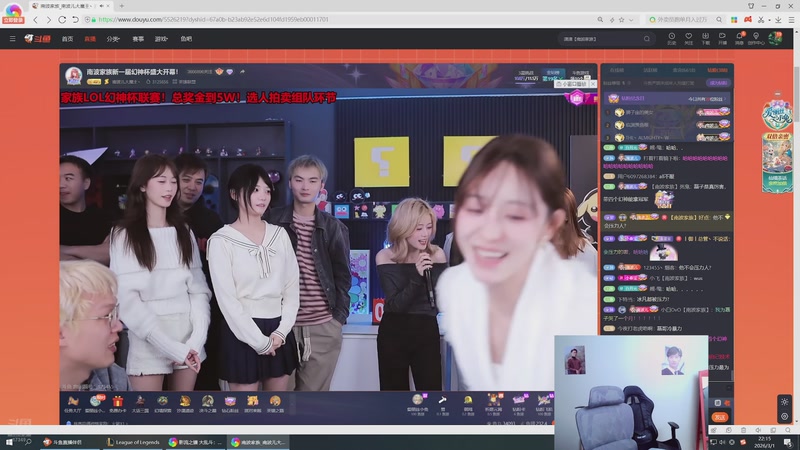Open the 决斗之巅 game icon
Image resolution: width=800 pixels, height=450 pixels.
tap(207, 404)
